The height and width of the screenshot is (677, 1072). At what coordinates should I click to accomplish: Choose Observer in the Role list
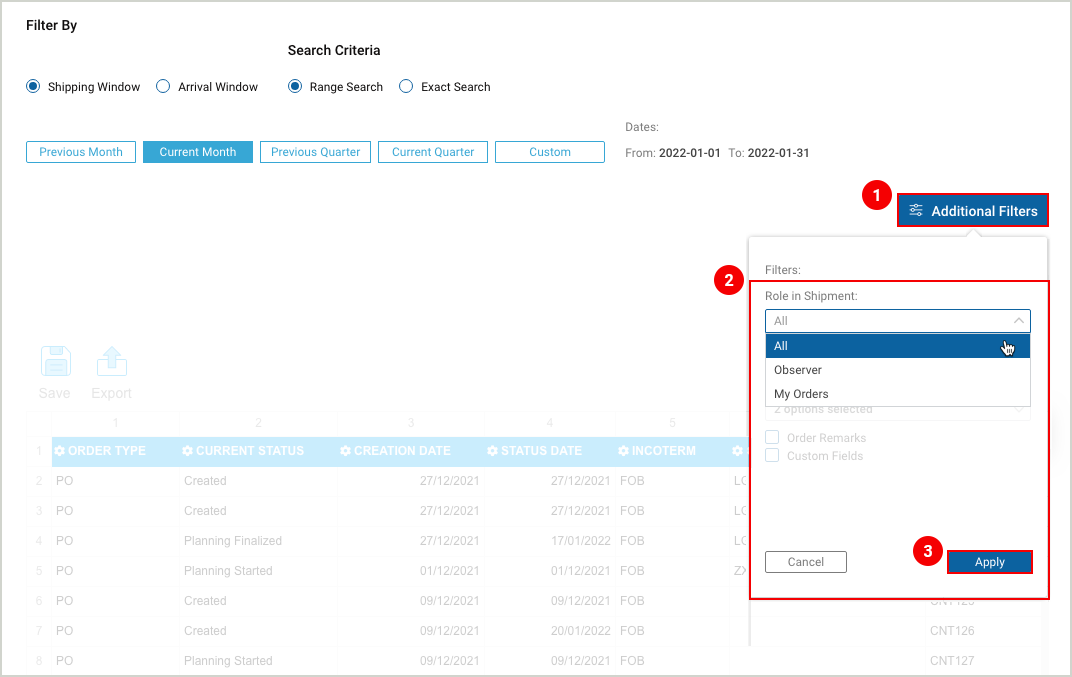click(898, 370)
